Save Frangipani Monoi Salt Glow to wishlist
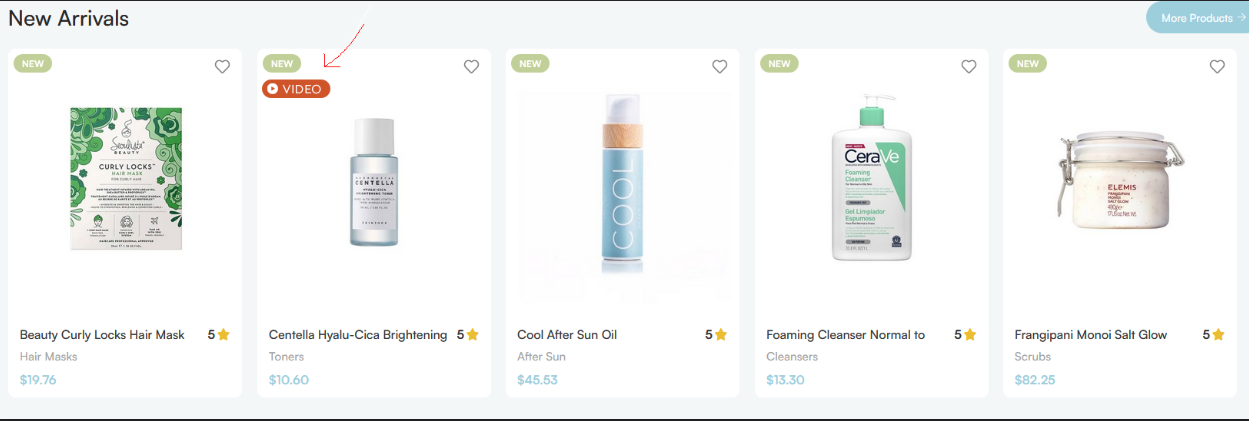 coord(1217,67)
